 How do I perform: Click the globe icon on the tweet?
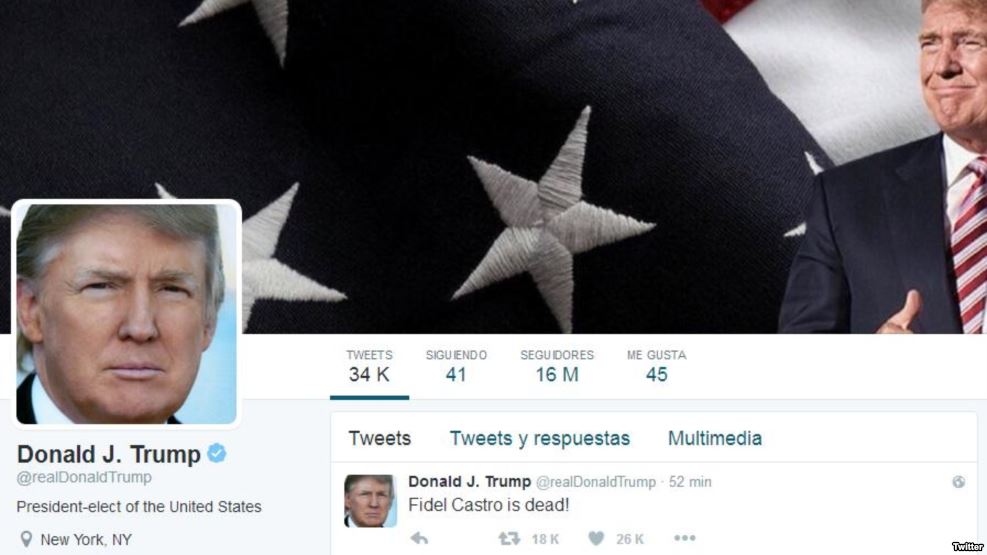(x=959, y=482)
